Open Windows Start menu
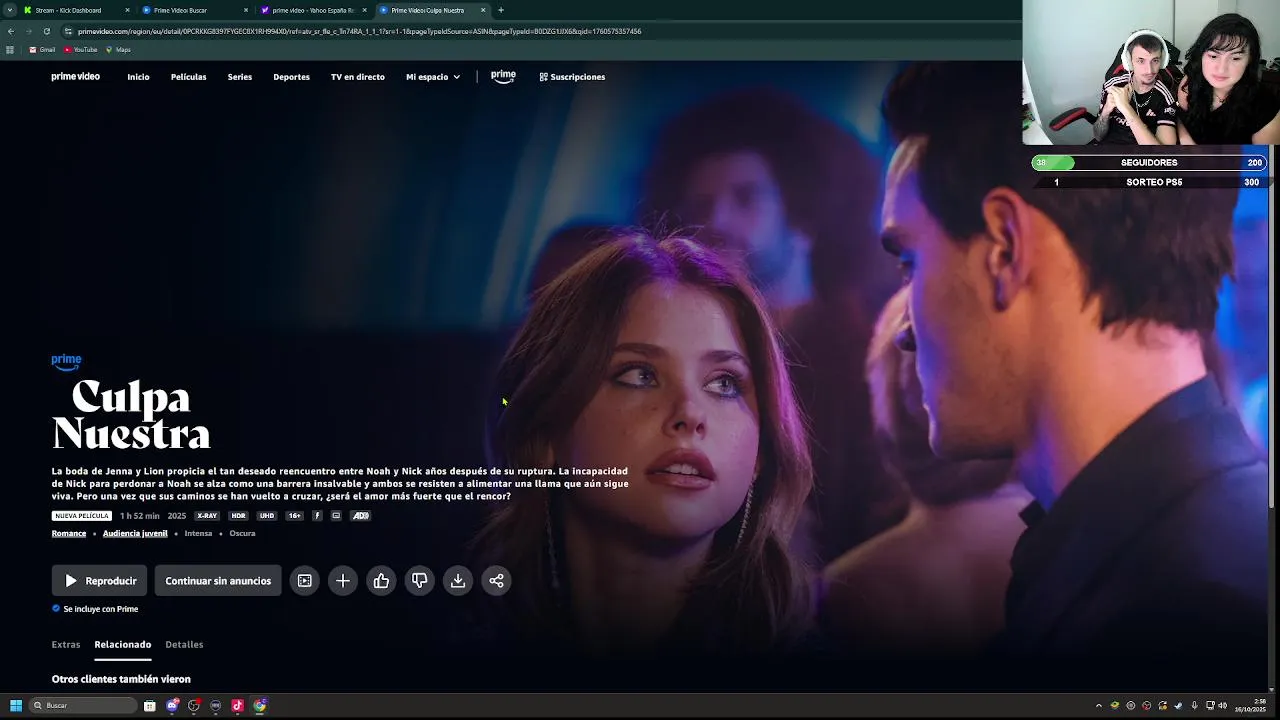Image resolution: width=1280 pixels, height=720 pixels. (x=16, y=706)
